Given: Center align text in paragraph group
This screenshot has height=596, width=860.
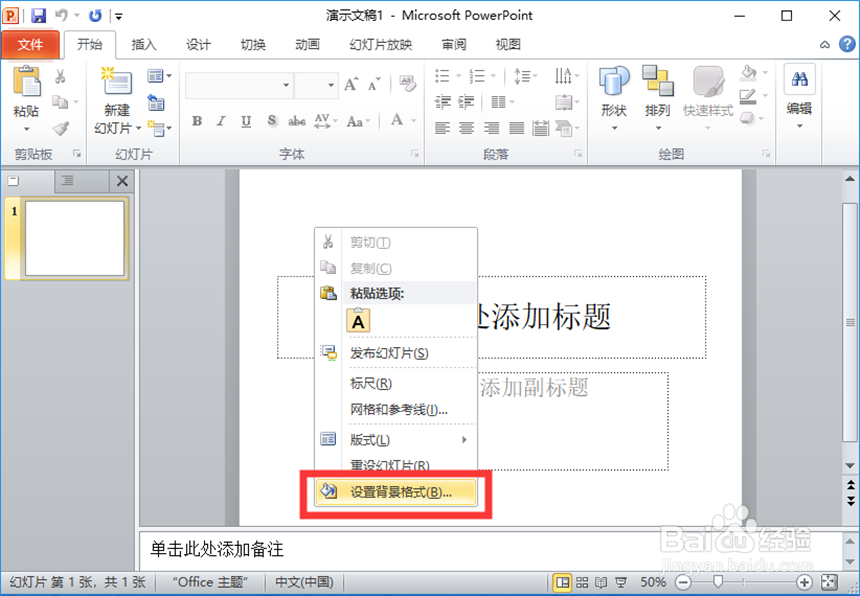Looking at the screenshot, I should tap(466, 128).
